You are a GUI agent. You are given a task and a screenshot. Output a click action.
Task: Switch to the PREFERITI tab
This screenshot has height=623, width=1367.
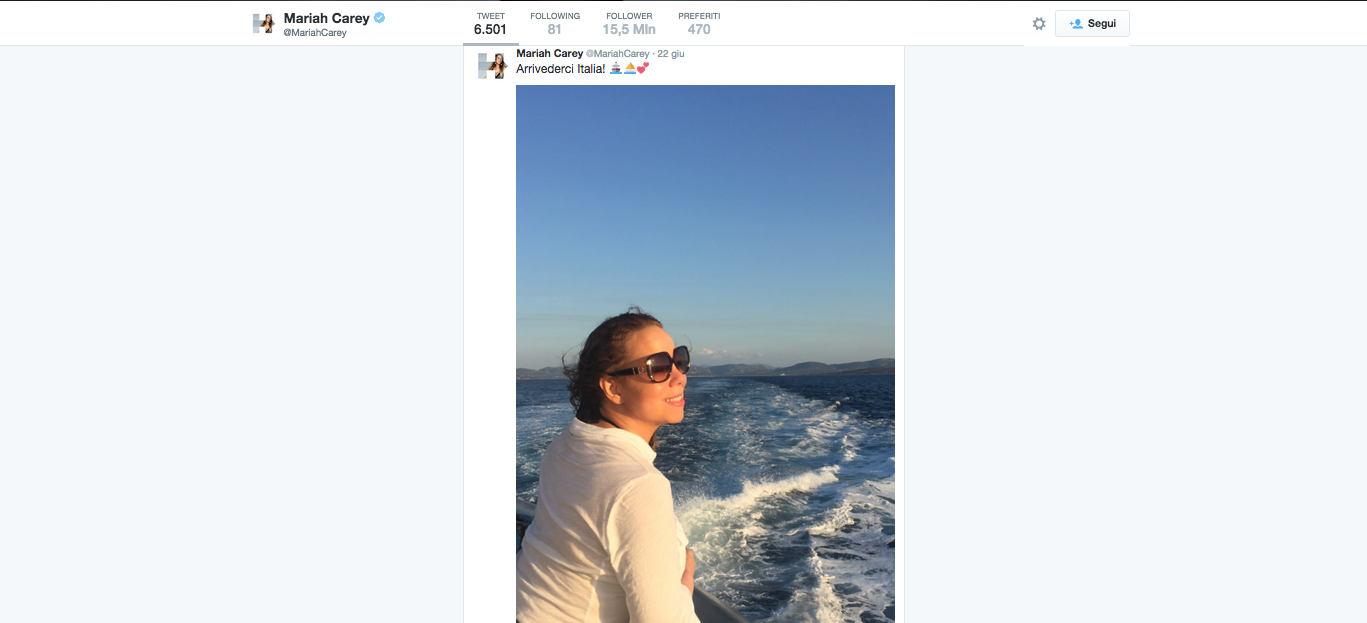point(699,22)
